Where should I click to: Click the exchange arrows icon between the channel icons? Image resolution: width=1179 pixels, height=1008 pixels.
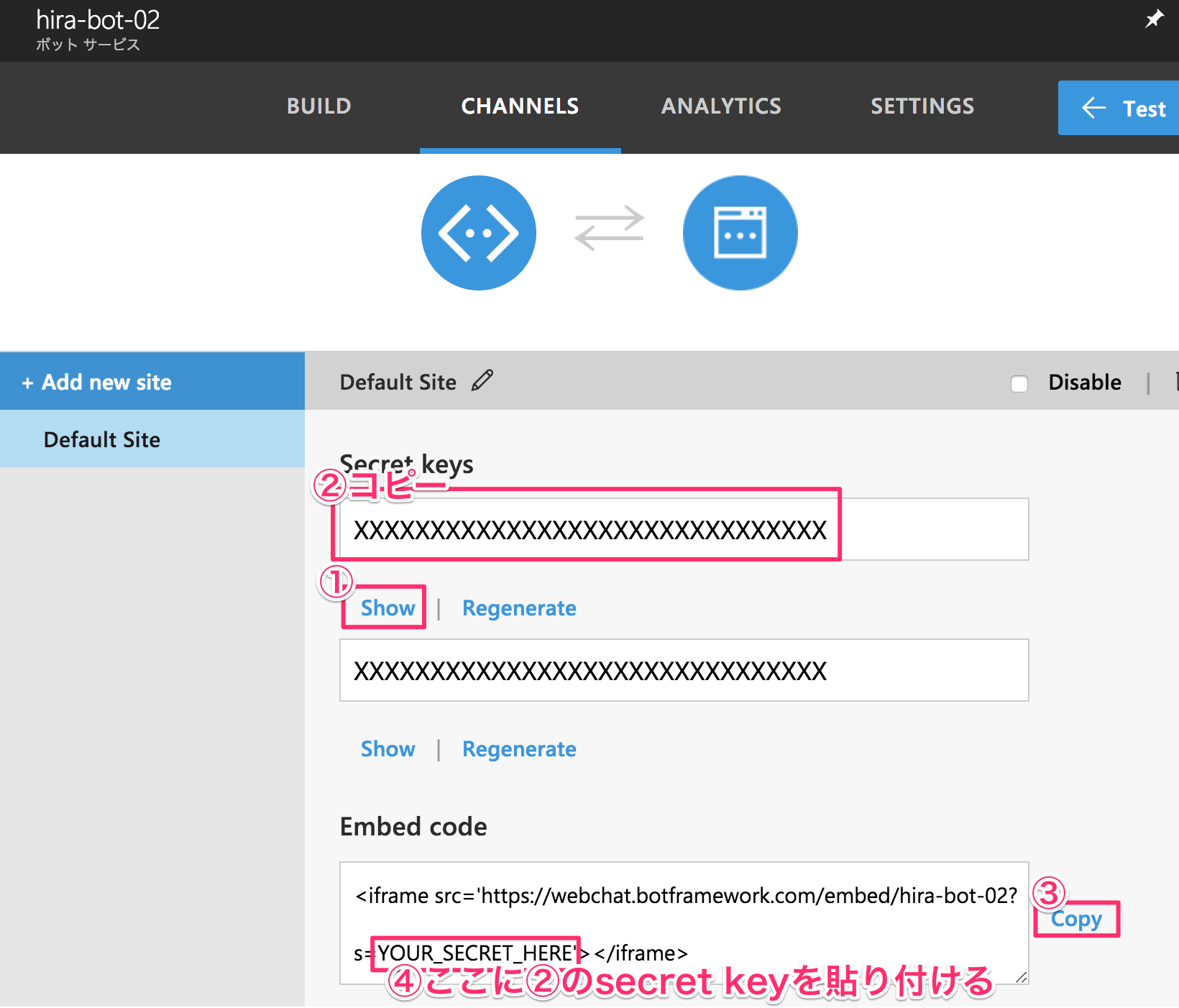609,229
